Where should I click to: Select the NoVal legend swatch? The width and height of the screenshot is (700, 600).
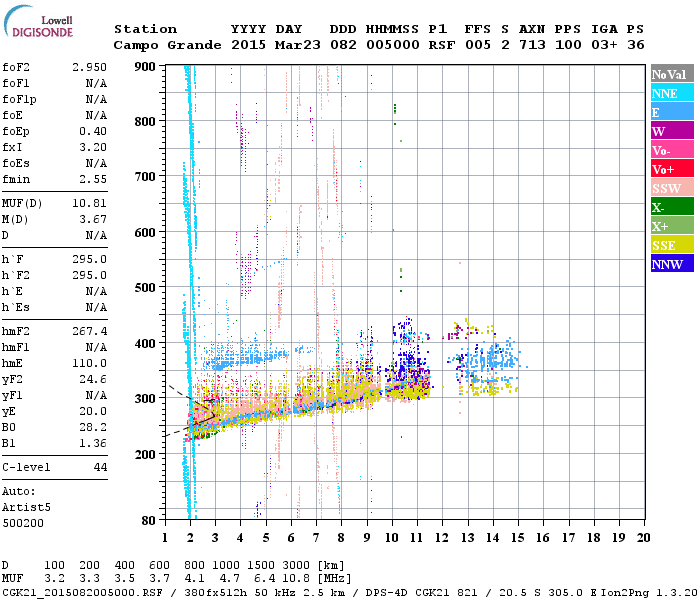[x=672, y=74]
